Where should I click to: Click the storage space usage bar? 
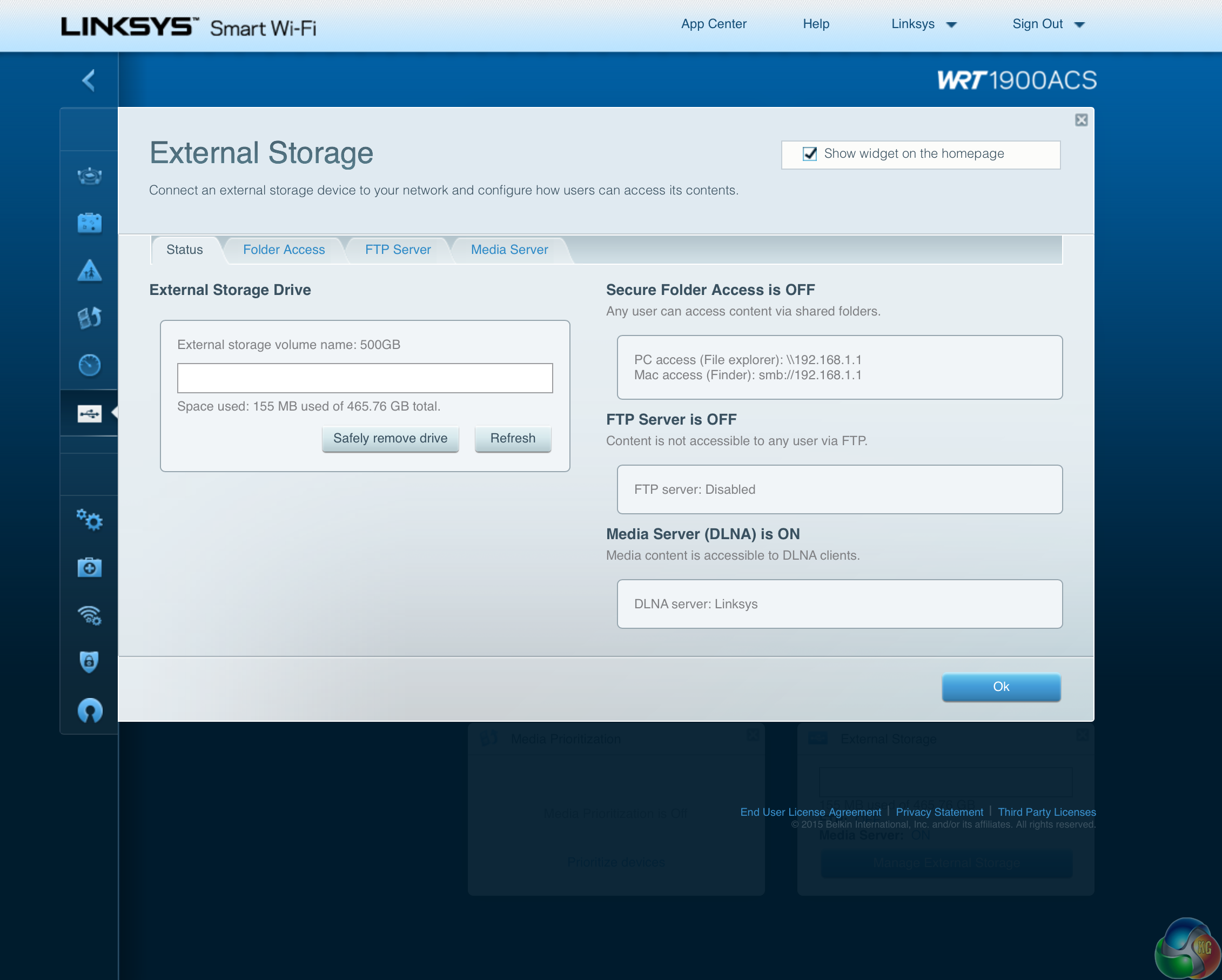click(365, 378)
